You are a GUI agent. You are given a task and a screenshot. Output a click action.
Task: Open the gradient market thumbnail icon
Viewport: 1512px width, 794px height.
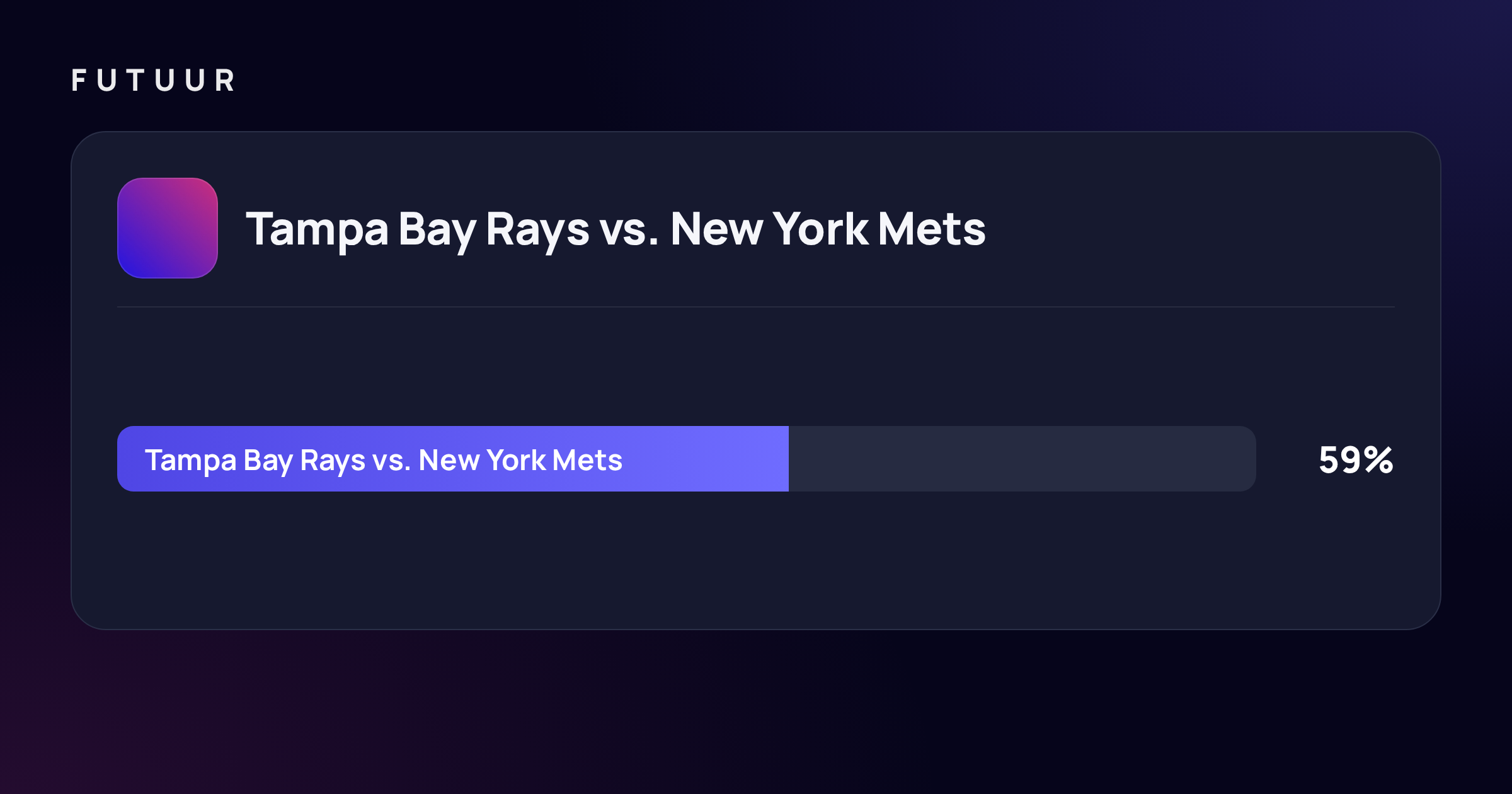(x=168, y=228)
